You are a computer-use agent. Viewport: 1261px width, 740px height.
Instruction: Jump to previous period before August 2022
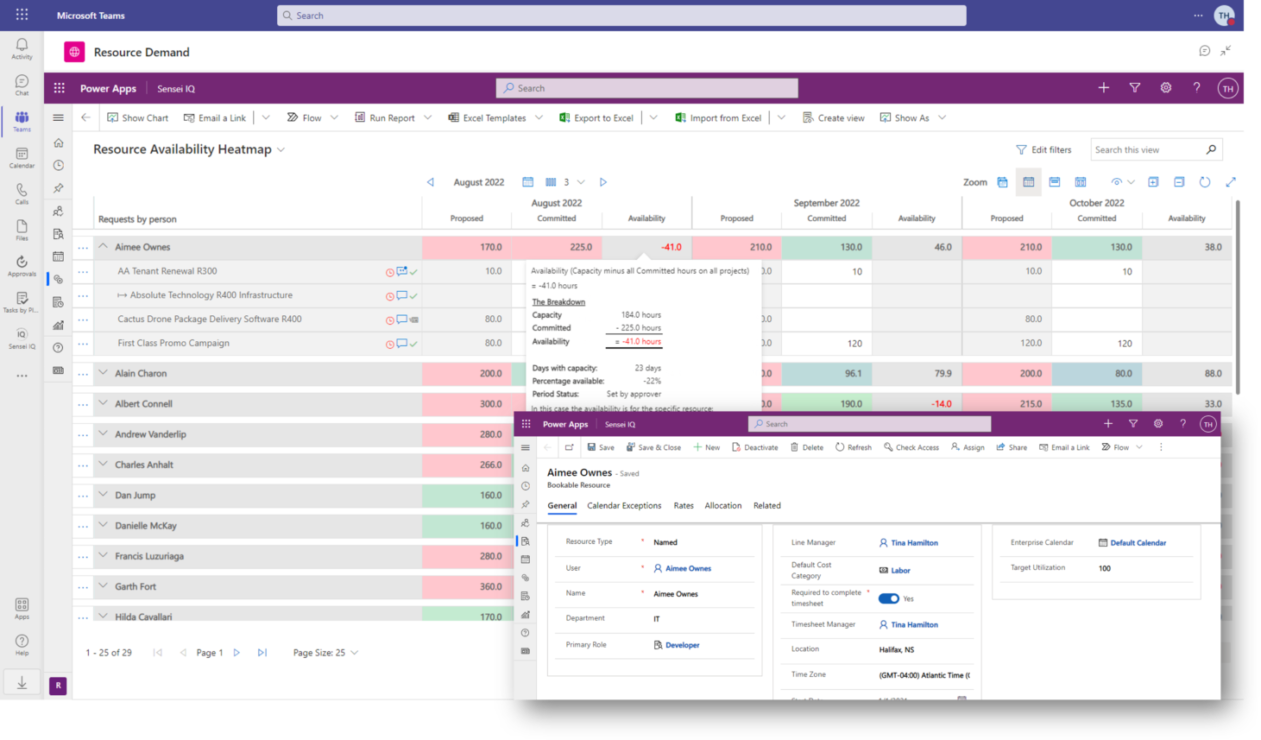(430, 182)
